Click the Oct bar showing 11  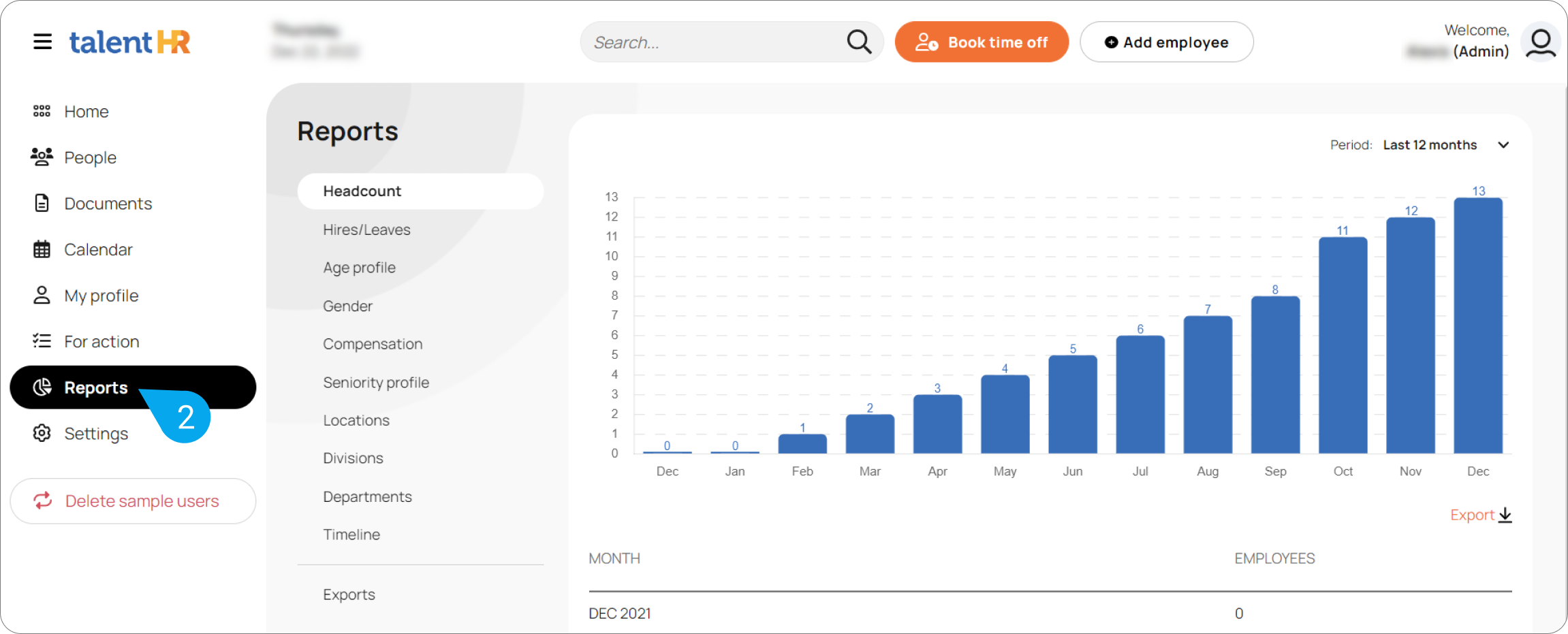[1343, 345]
